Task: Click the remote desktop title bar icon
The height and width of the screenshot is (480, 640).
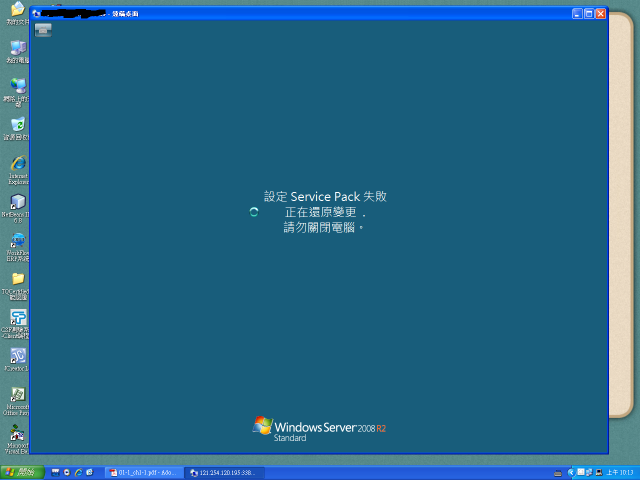Action: (x=37, y=13)
